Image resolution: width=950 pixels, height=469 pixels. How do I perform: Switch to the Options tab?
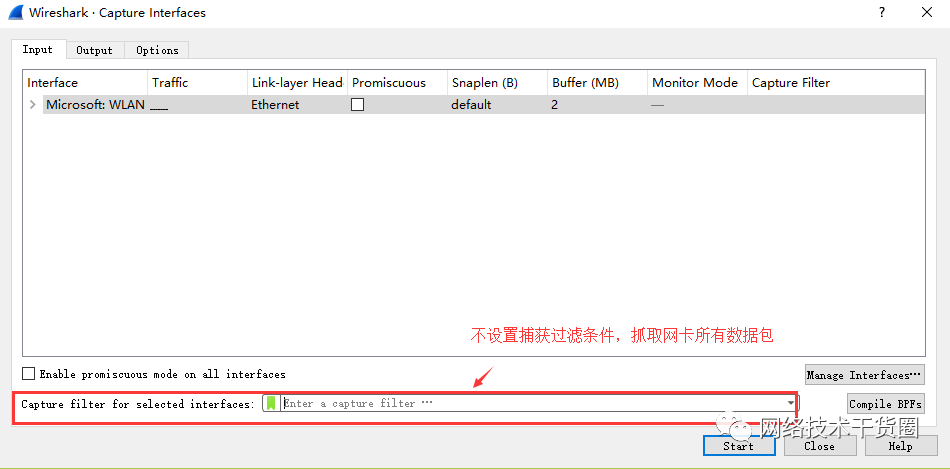point(157,50)
